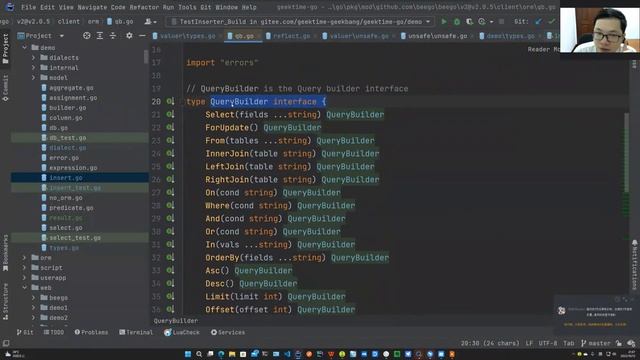The image size is (640, 360).
Task: Switch to the demo\types.go editor tab
Action: (507, 36)
